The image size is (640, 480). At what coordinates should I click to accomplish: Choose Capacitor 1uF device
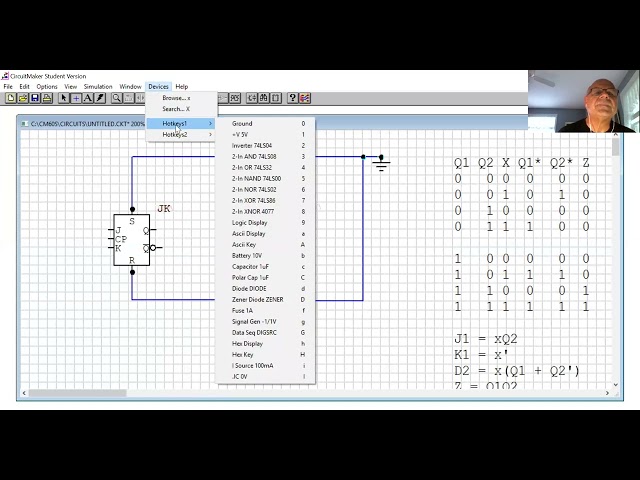pos(266,267)
